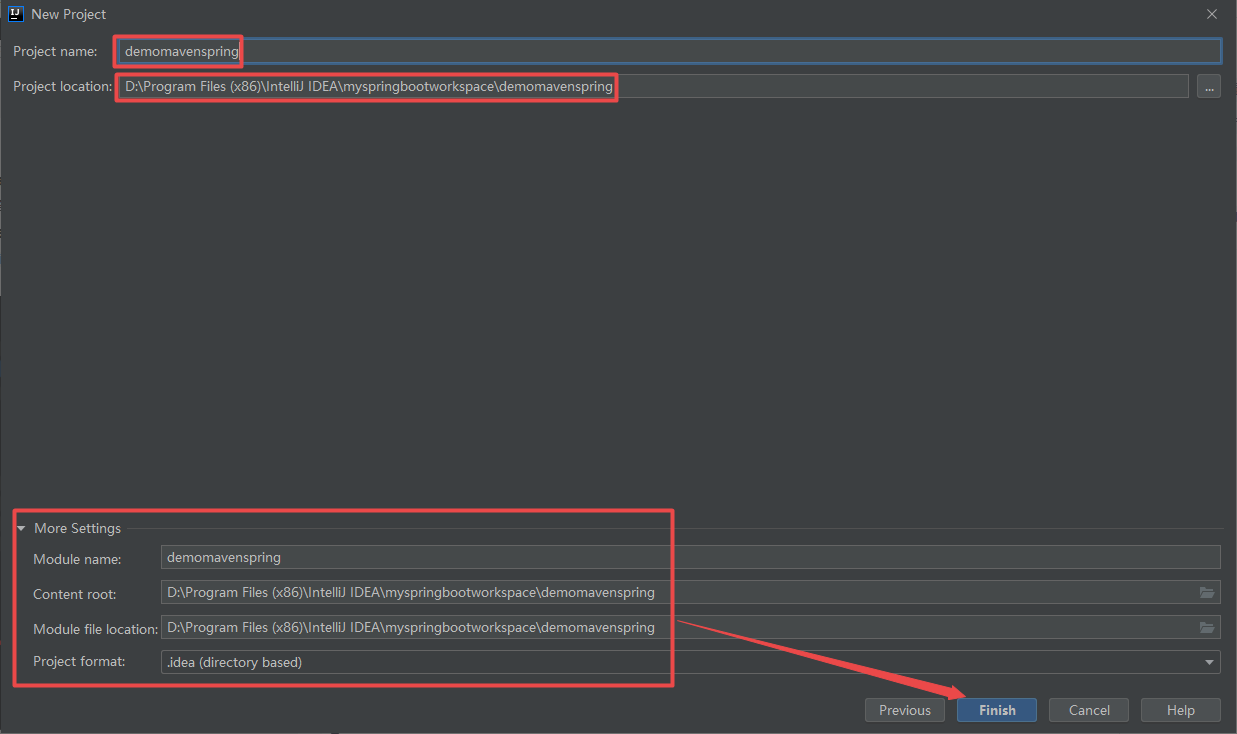Open folder browser for Content root
The image size is (1237, 734).
tap(1207, 592)
